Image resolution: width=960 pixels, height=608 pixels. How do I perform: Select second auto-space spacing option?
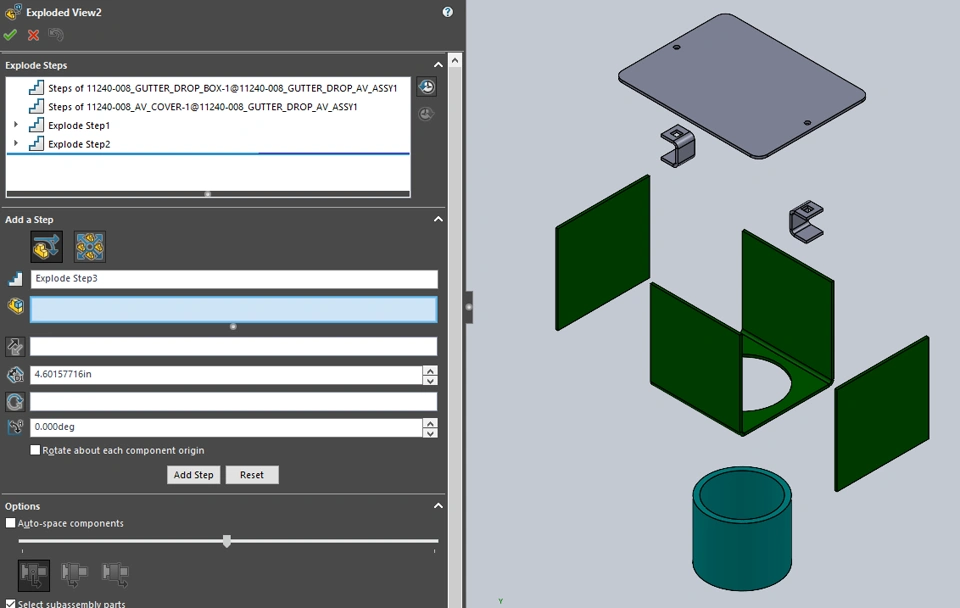pyautogui.click(x=74, y=574)
